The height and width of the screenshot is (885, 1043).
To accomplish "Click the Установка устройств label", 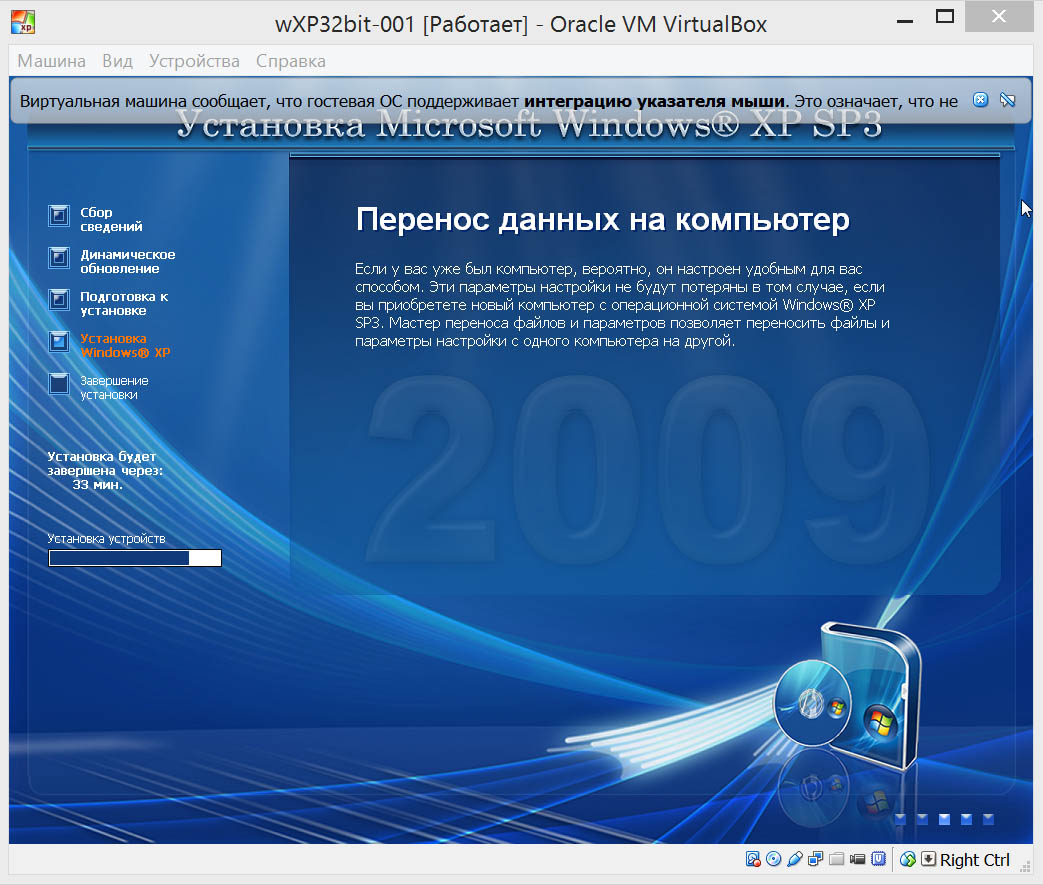I will pos(106,538).
